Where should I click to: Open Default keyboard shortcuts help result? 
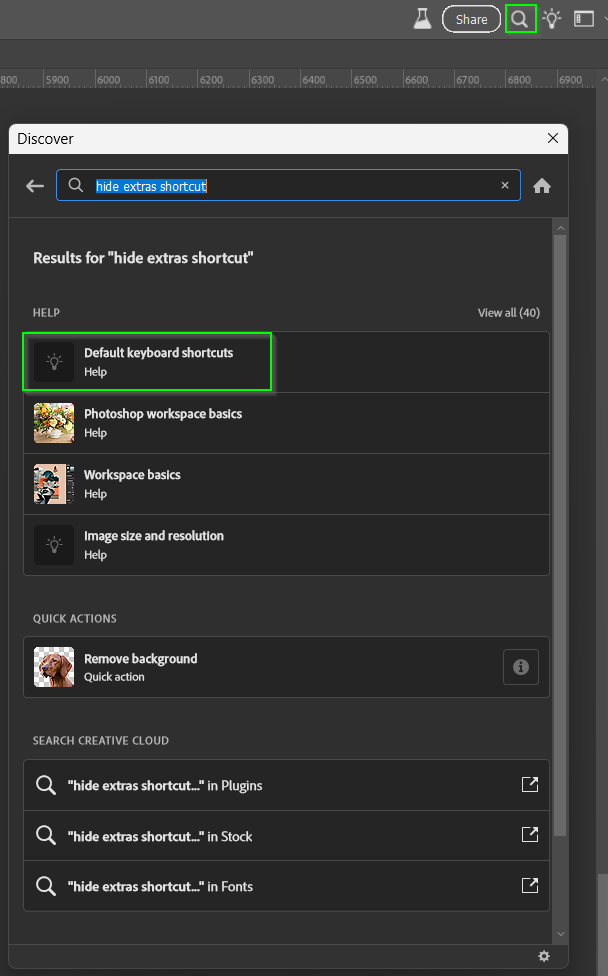click(286, 362)
